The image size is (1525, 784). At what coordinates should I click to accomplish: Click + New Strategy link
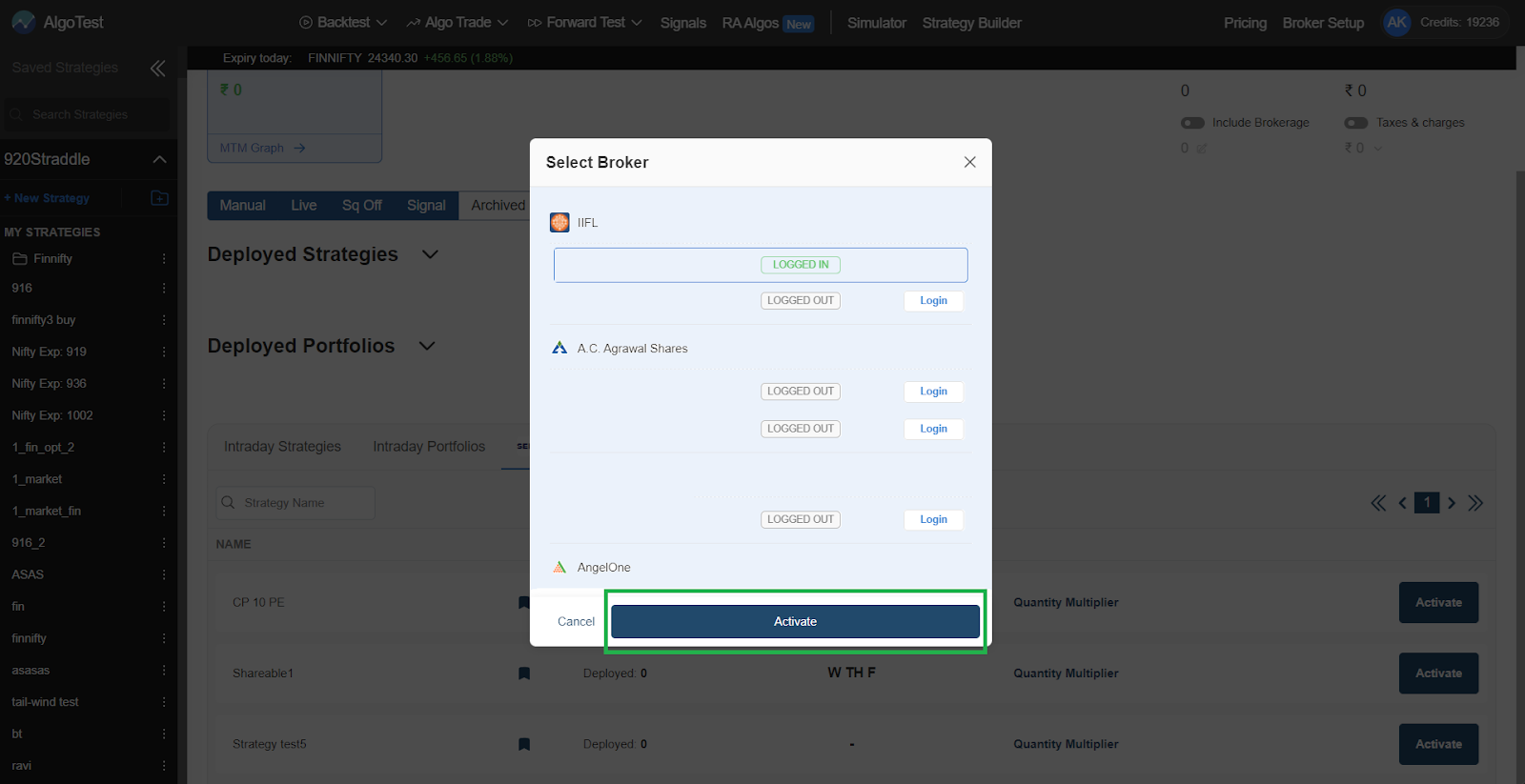(47, 198)
